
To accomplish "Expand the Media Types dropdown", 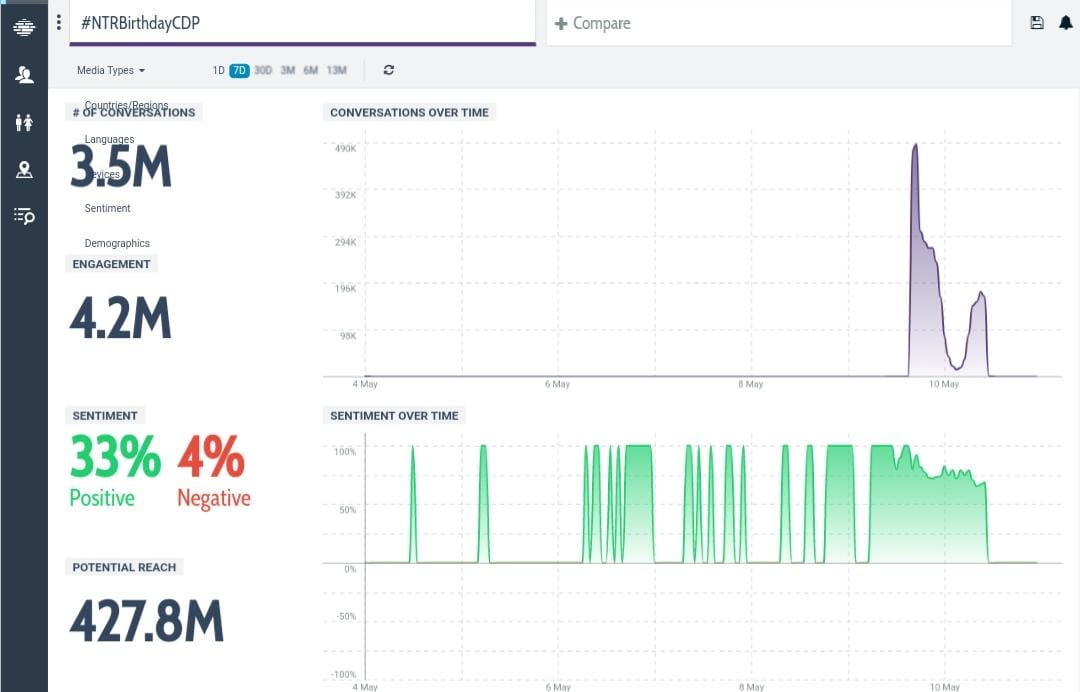I will 111,70.
